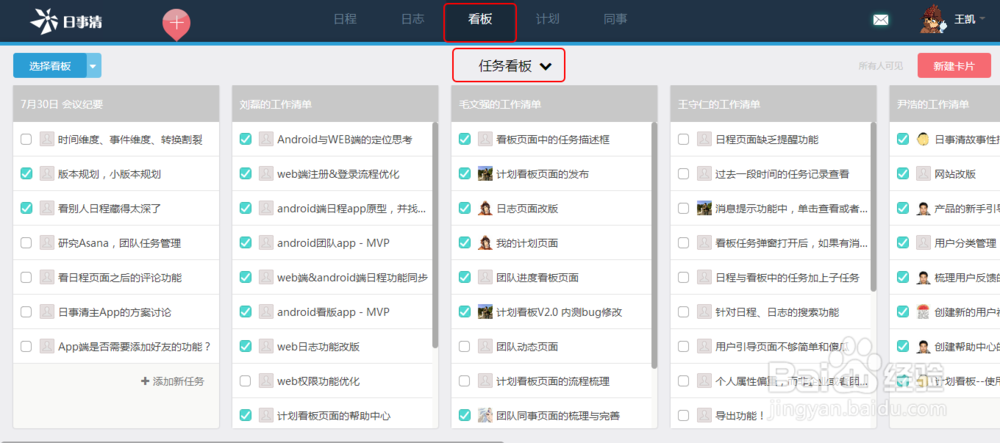The height and width of the screenshot is (443, 1000).
Task: Check the 过去一段时间的任务记录查看 task
Action: (x=684, y=173)
